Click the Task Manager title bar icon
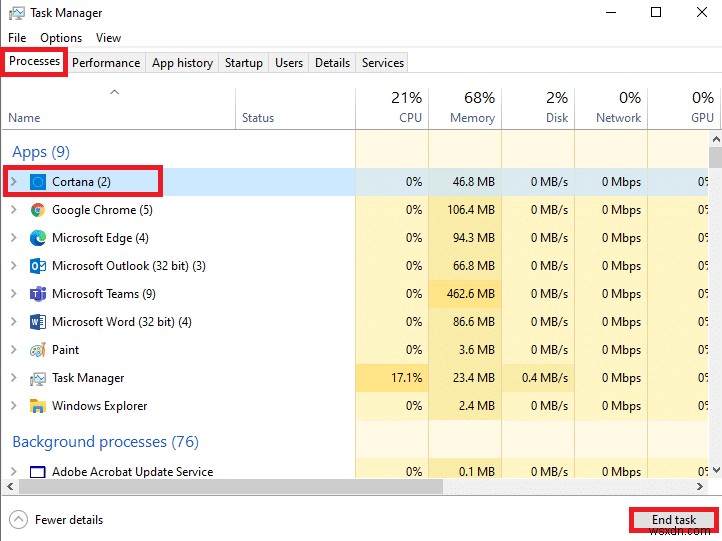The image size is (722, 541). 17,13
